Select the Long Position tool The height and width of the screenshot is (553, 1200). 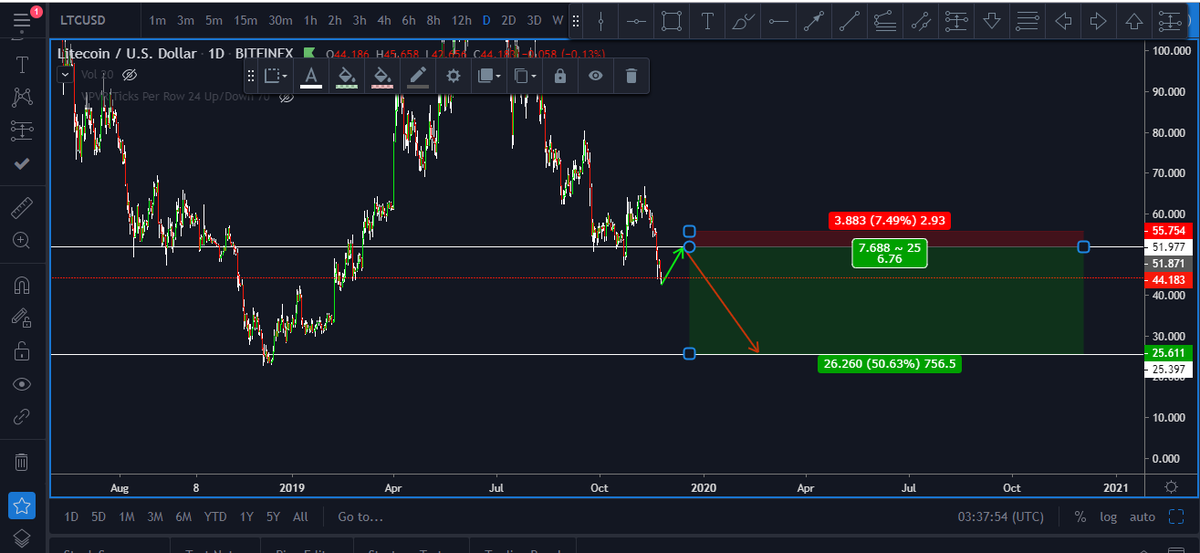(x=956, y=20)
